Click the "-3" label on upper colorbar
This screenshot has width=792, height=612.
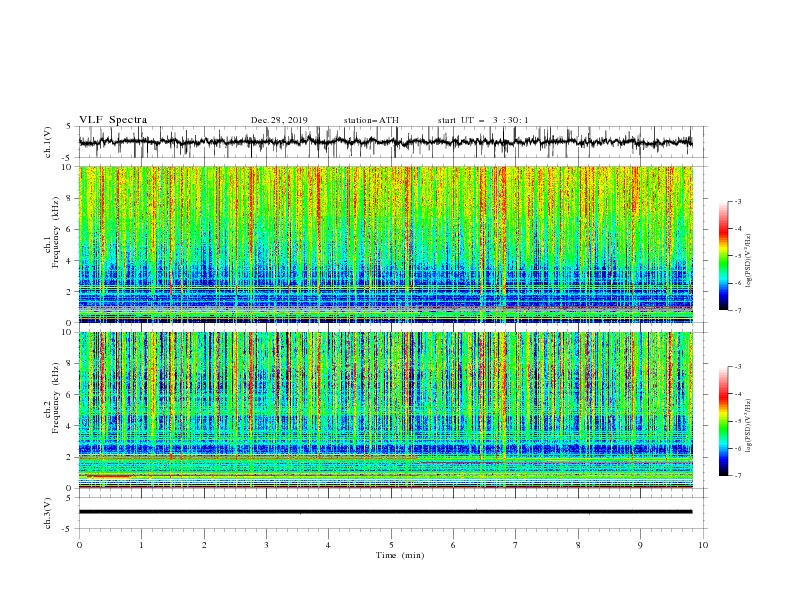pos(738,201)
